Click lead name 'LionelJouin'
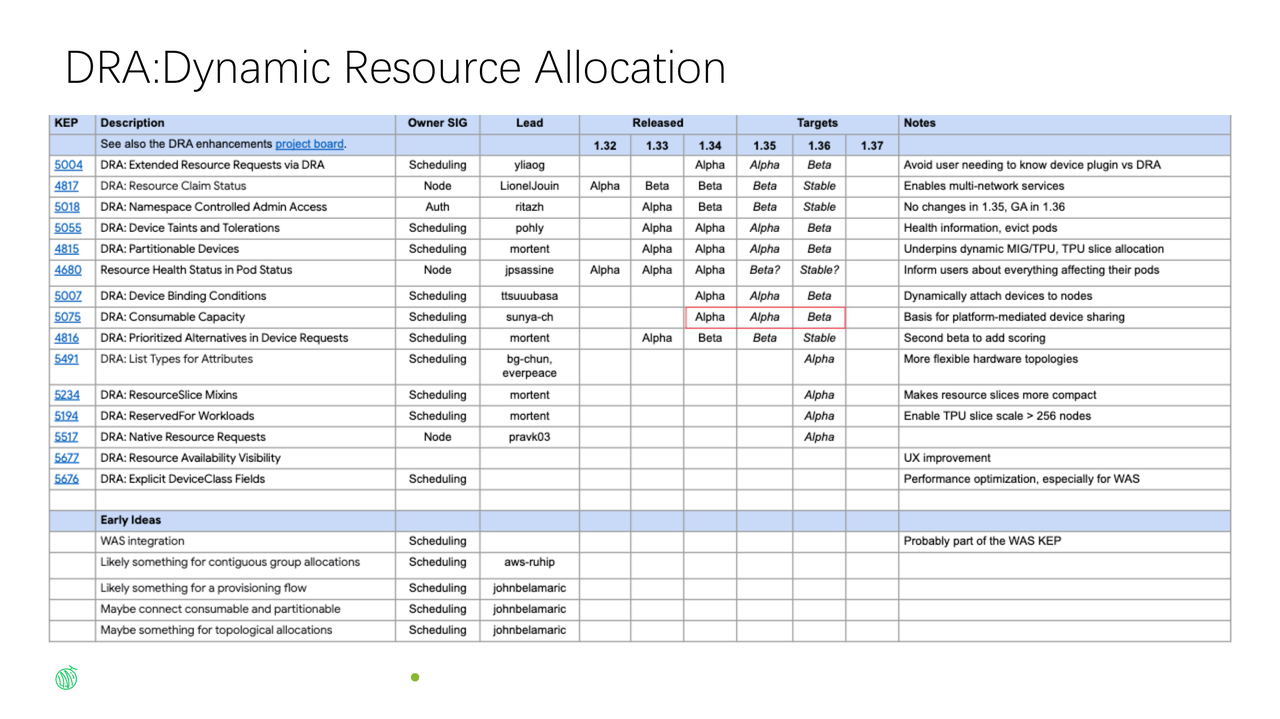The height and width of the screenshot is (719, 1280). [529, 186]
